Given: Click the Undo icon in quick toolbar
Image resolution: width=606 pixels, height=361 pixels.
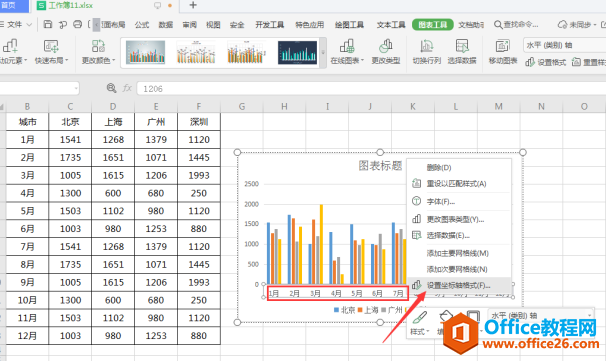Looking at the screenshot, I should click(x=63, y=24).
